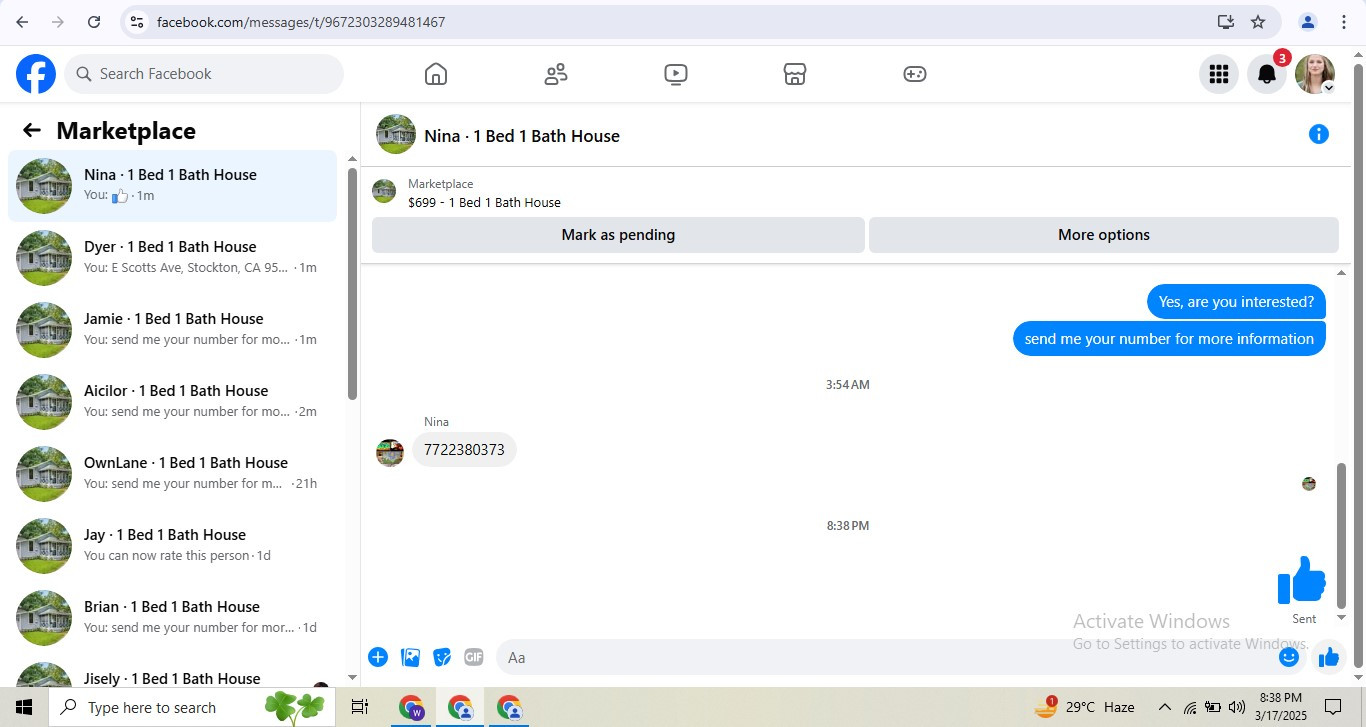Open conversation information icon
Image resolution: width=1366 pixels, height=727 pixels.
coord(1319,134)
